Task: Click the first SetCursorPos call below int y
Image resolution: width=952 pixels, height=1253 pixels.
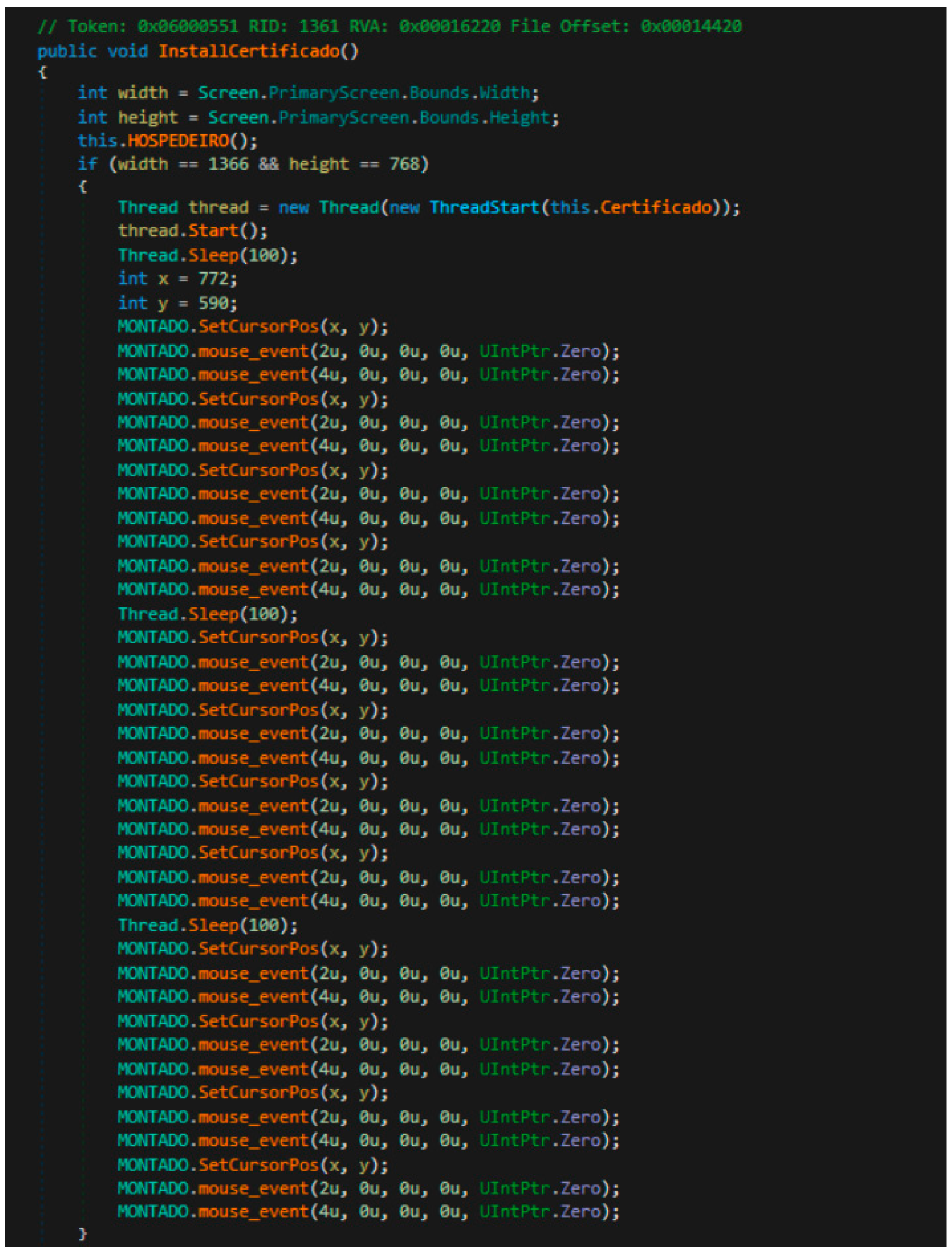Action: pos(258,327)
